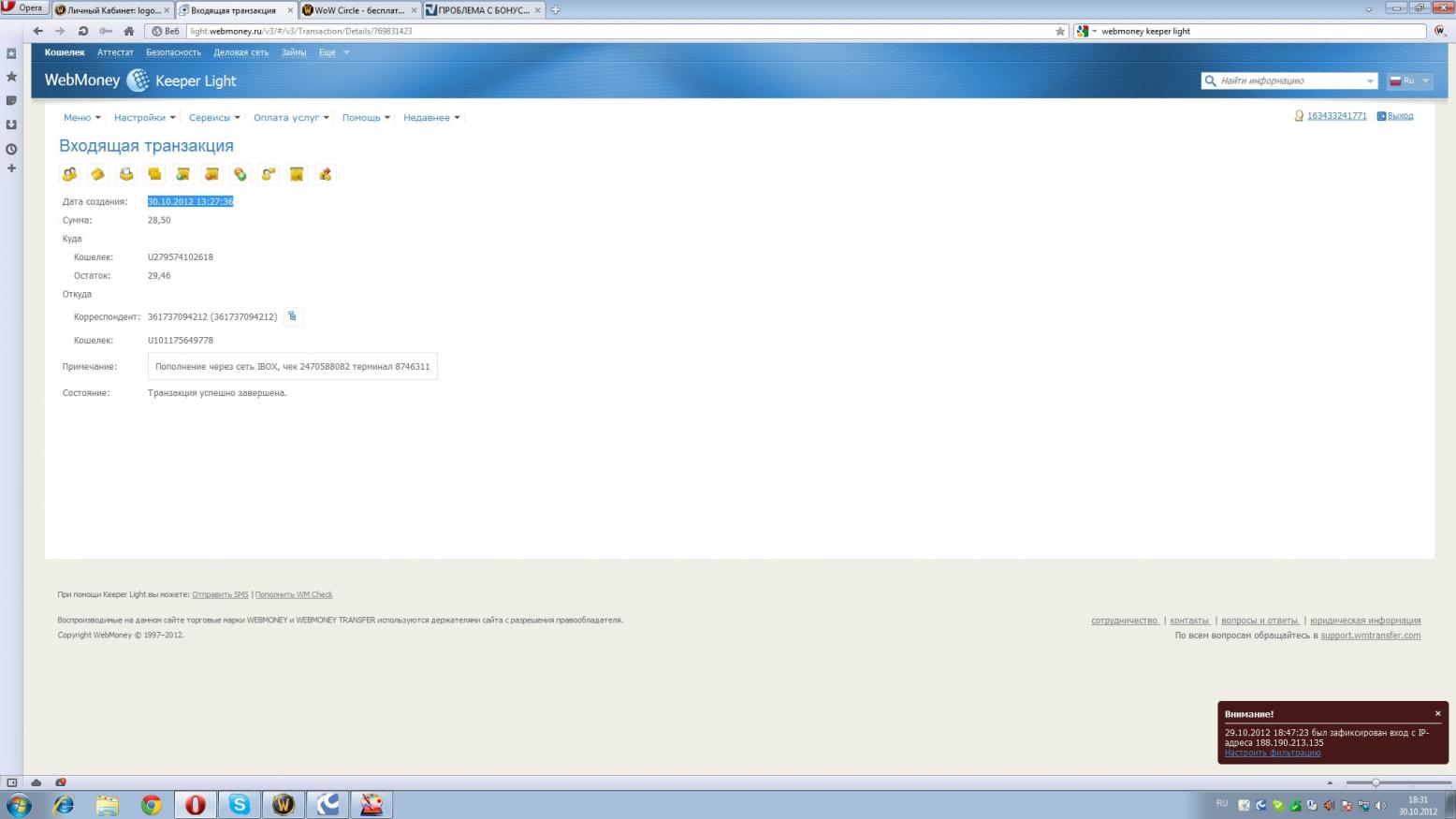The height and width of the screenshot is (819, 1456).
Task: Click the first toolbar icon with two people
Action: 70,174
